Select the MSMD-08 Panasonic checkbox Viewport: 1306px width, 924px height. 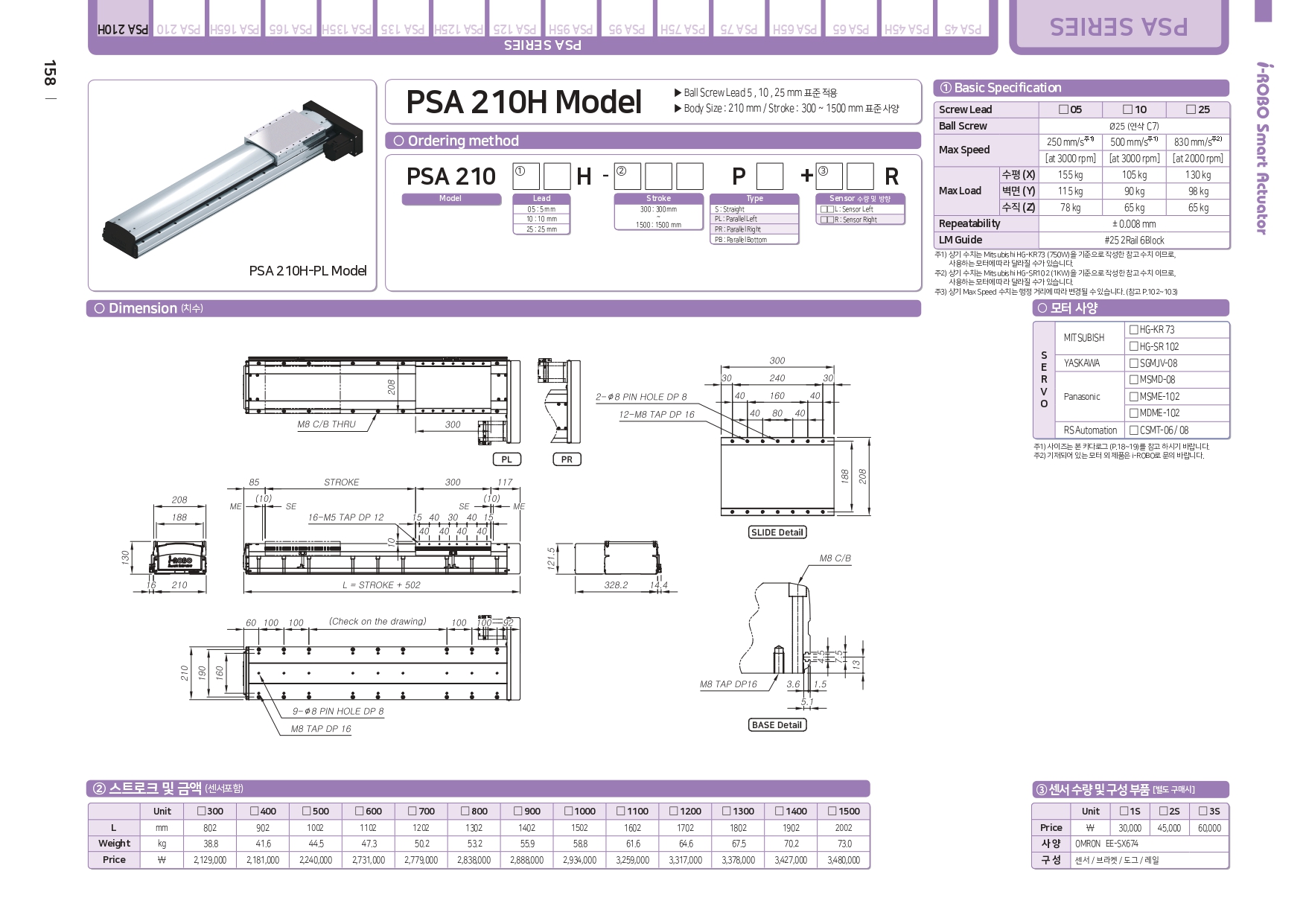(x=1134, y=380)
